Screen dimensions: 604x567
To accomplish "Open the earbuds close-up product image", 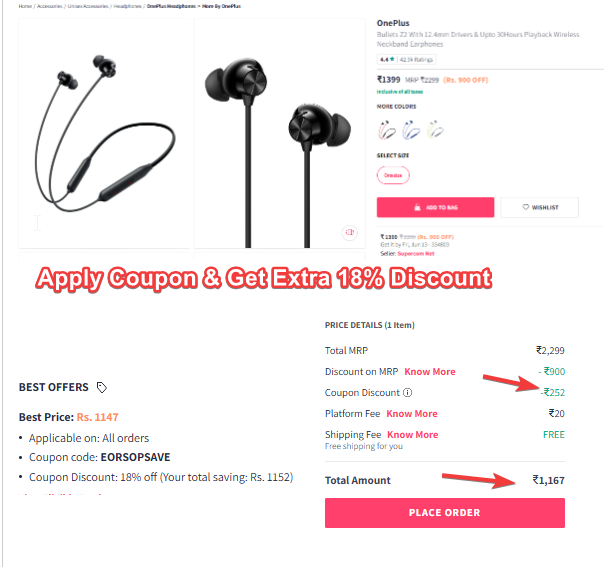I will click(x=279, y=133).
